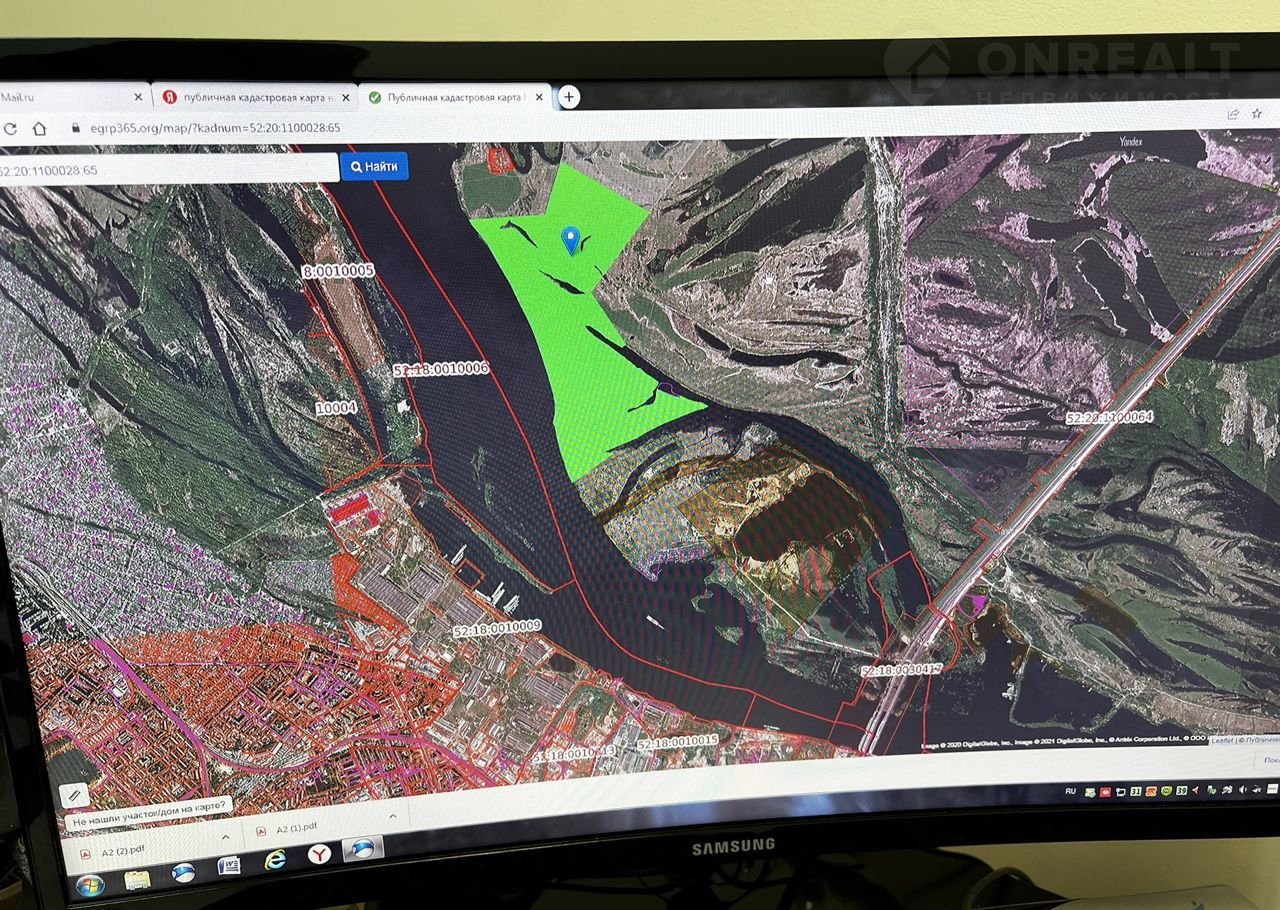Go to the browser home page icon
1280x910 pixels.
coord(40,128)
